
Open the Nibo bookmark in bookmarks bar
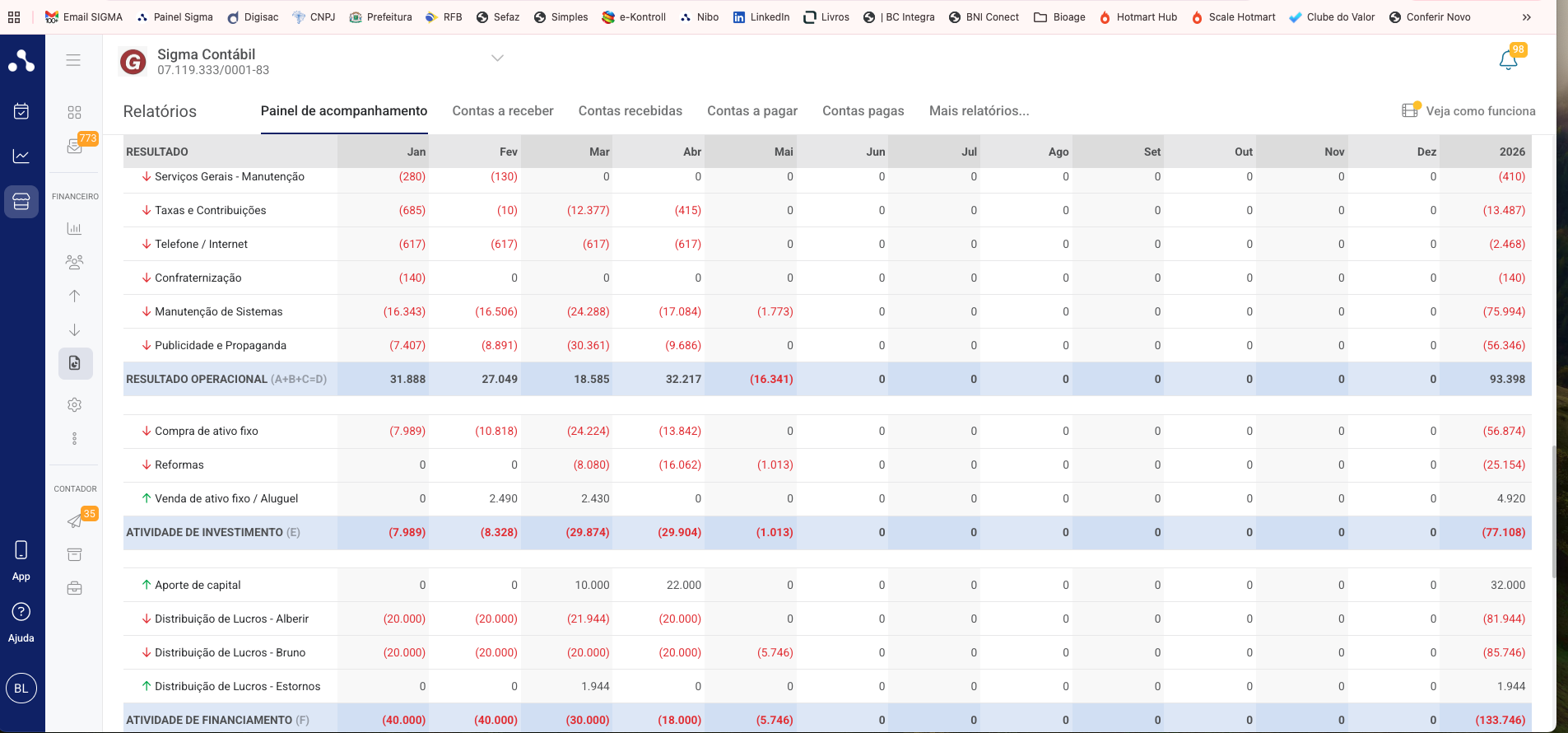click(699, 17)
